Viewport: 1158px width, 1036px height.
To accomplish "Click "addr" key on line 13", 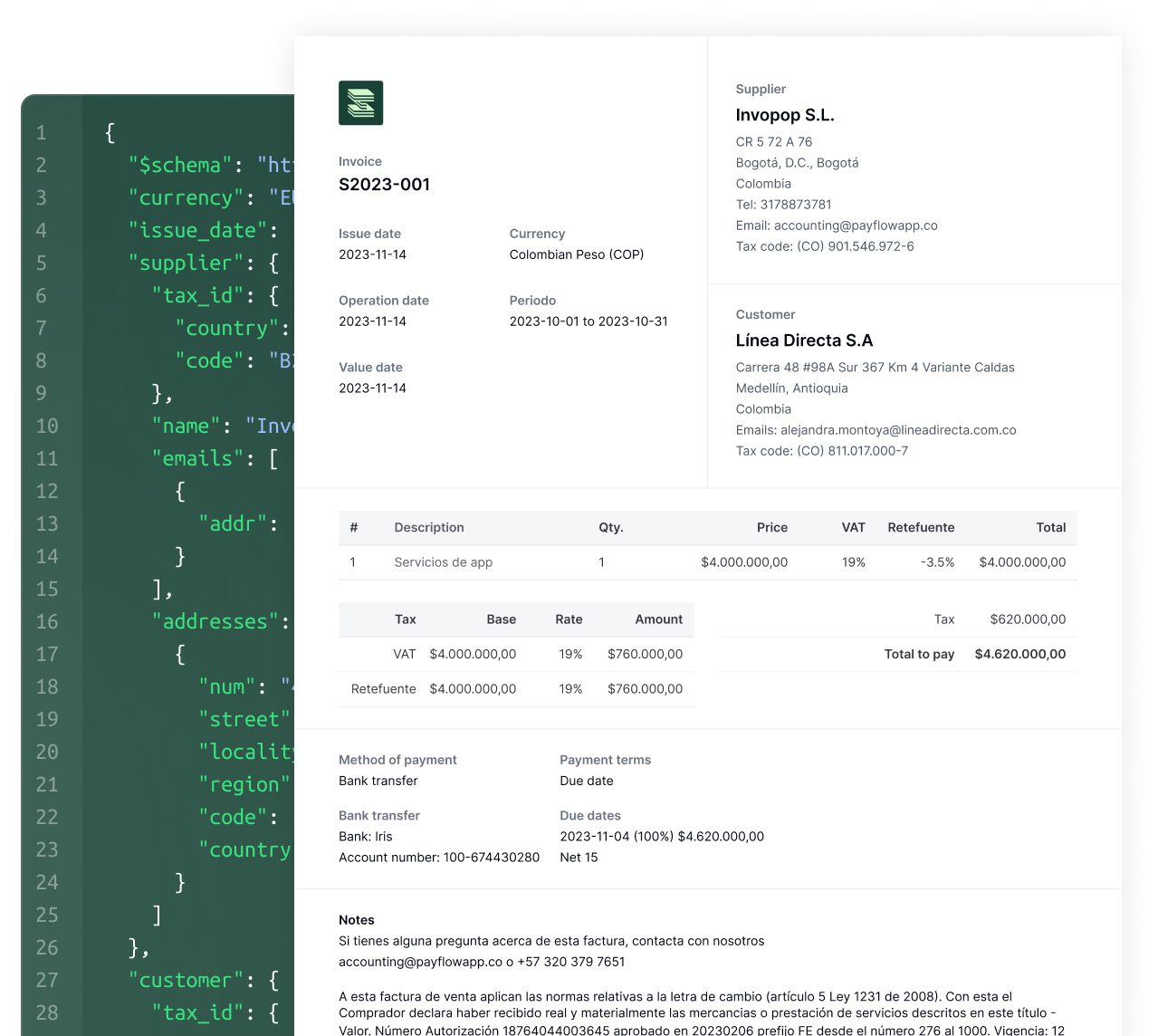I will click(234, 523).
